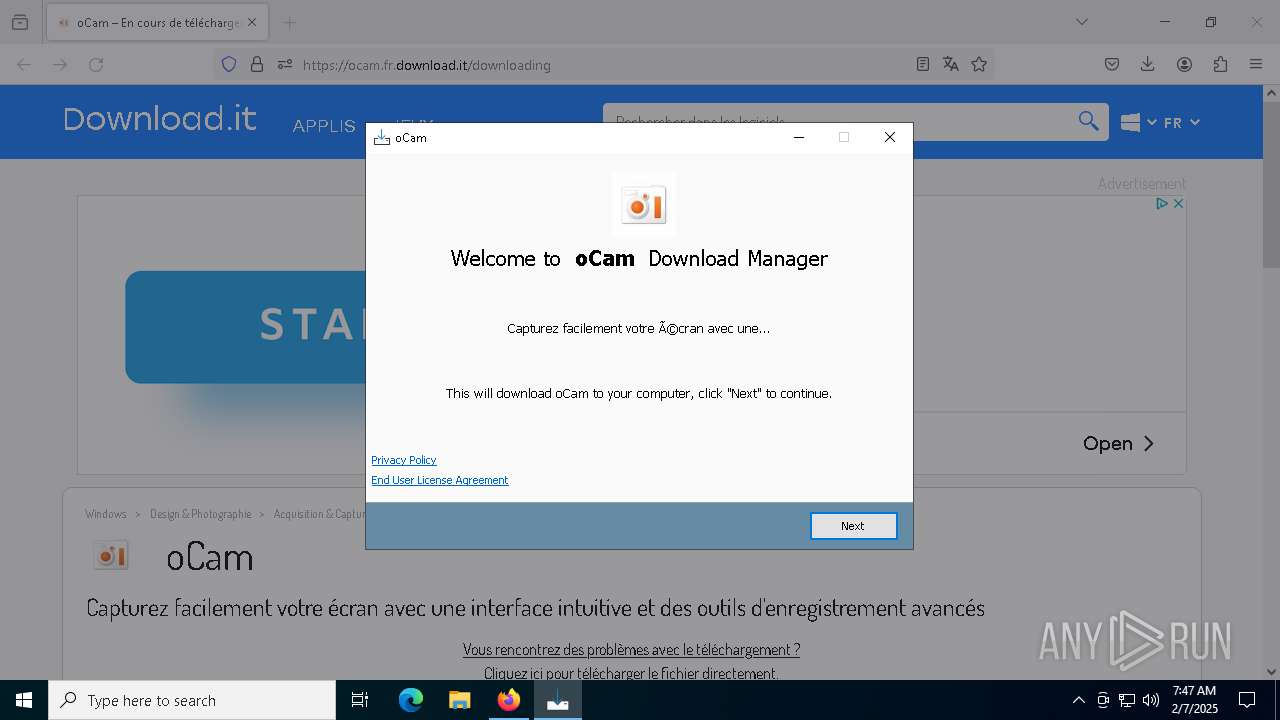1280x720 pixels.
Task: Open File Explorer from the taskbar
Action: 460,700
